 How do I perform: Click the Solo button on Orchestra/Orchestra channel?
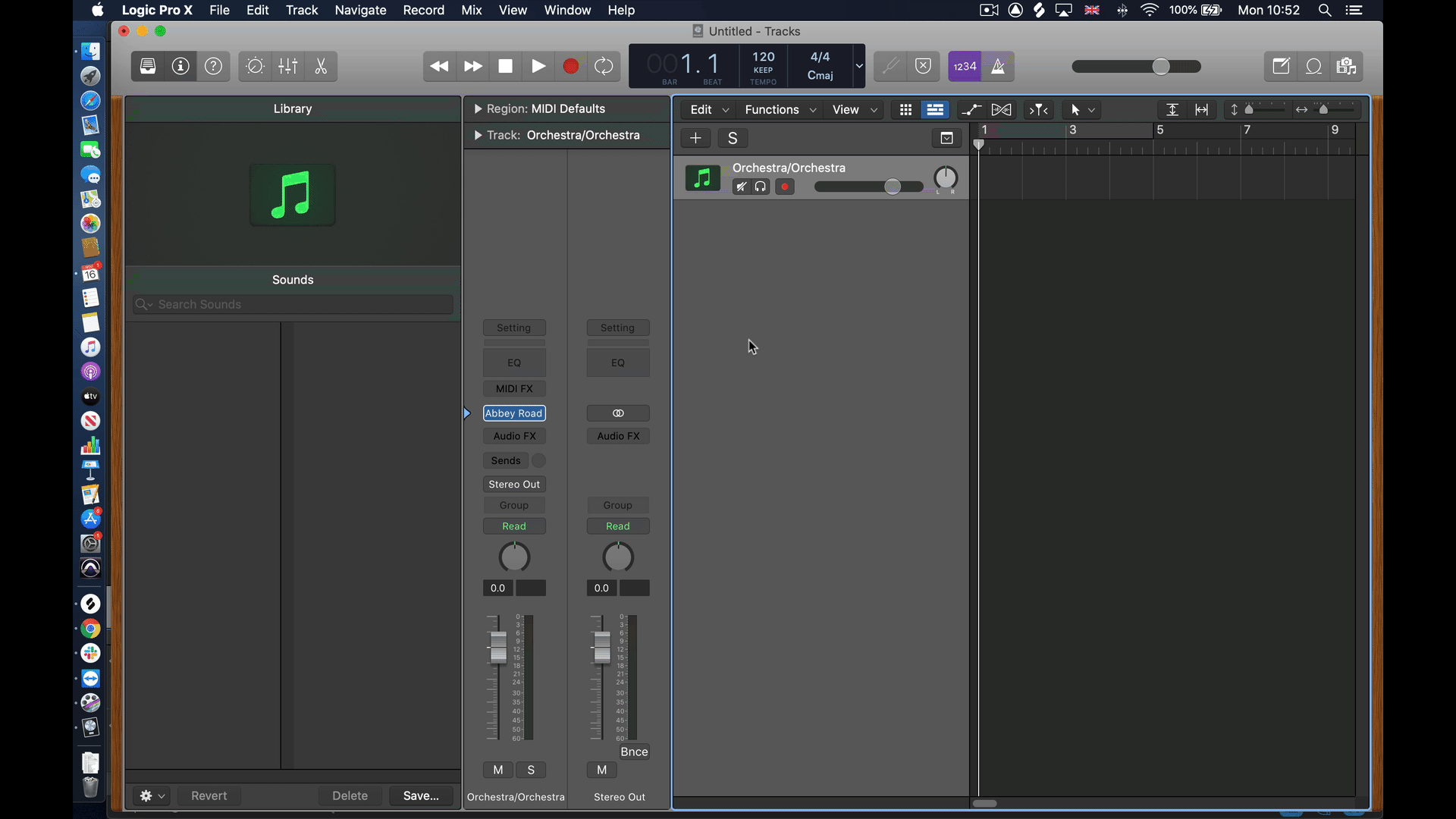tap(531, 769)
